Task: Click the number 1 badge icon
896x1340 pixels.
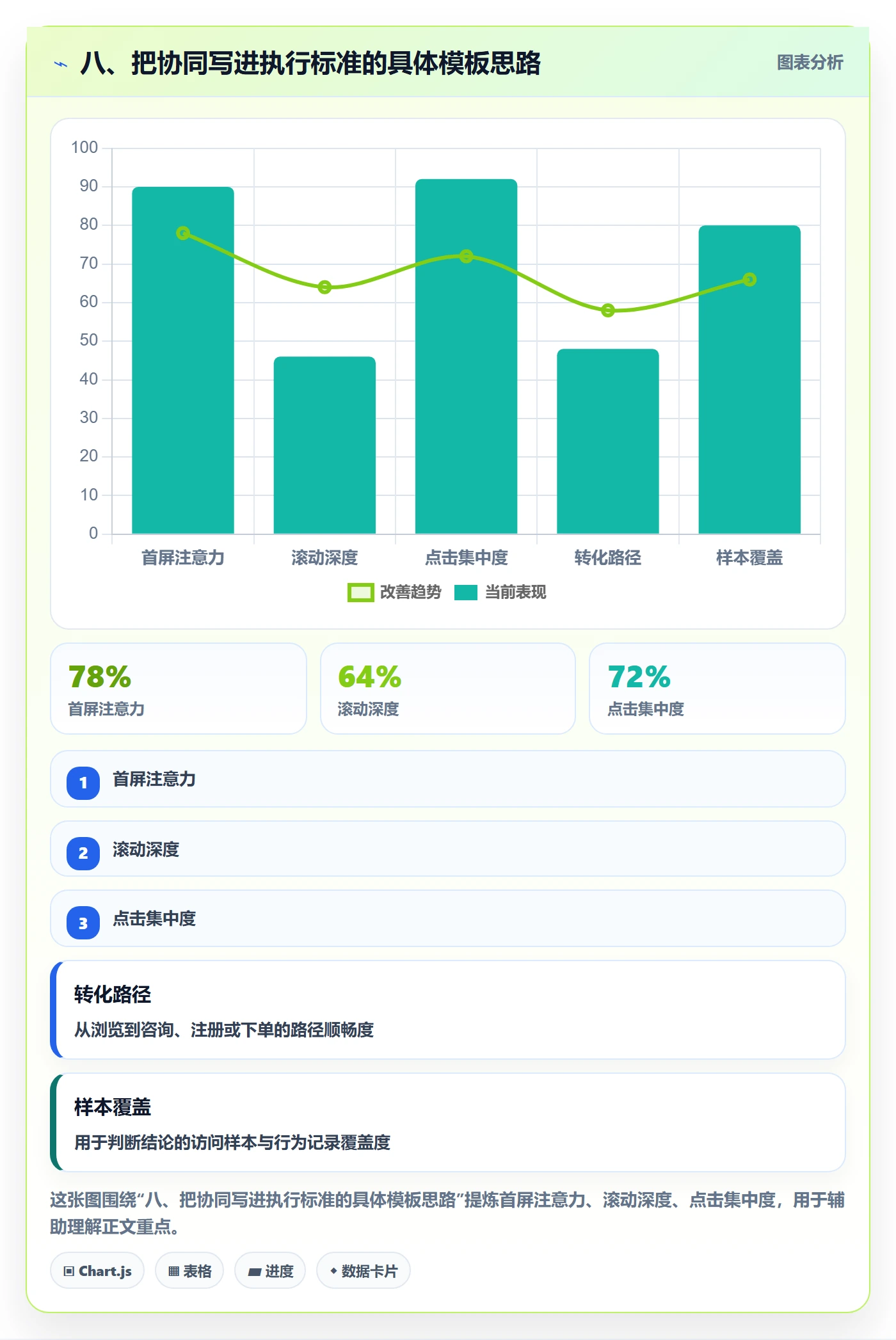Action: [x=83, y=783]
